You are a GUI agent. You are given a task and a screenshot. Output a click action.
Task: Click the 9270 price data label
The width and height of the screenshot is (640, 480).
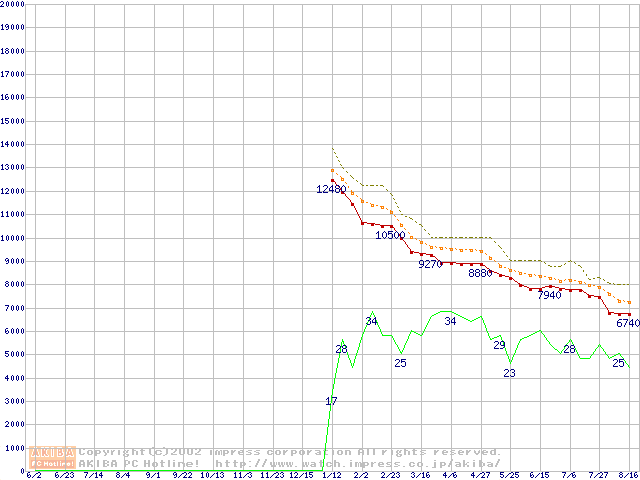430,265
